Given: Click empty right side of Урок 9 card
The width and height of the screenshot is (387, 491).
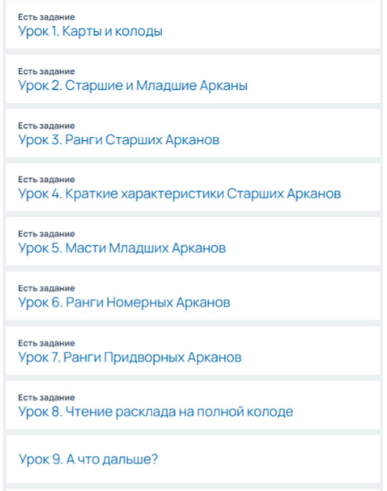Looking at the screenshot, I should click(x=268, y=459).
